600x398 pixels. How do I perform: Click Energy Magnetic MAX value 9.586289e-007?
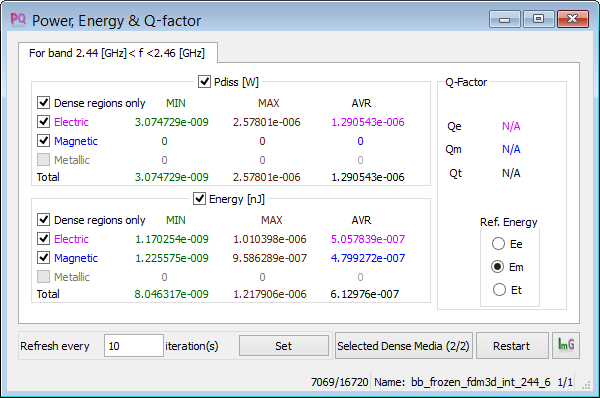click(x=270, y=258)
